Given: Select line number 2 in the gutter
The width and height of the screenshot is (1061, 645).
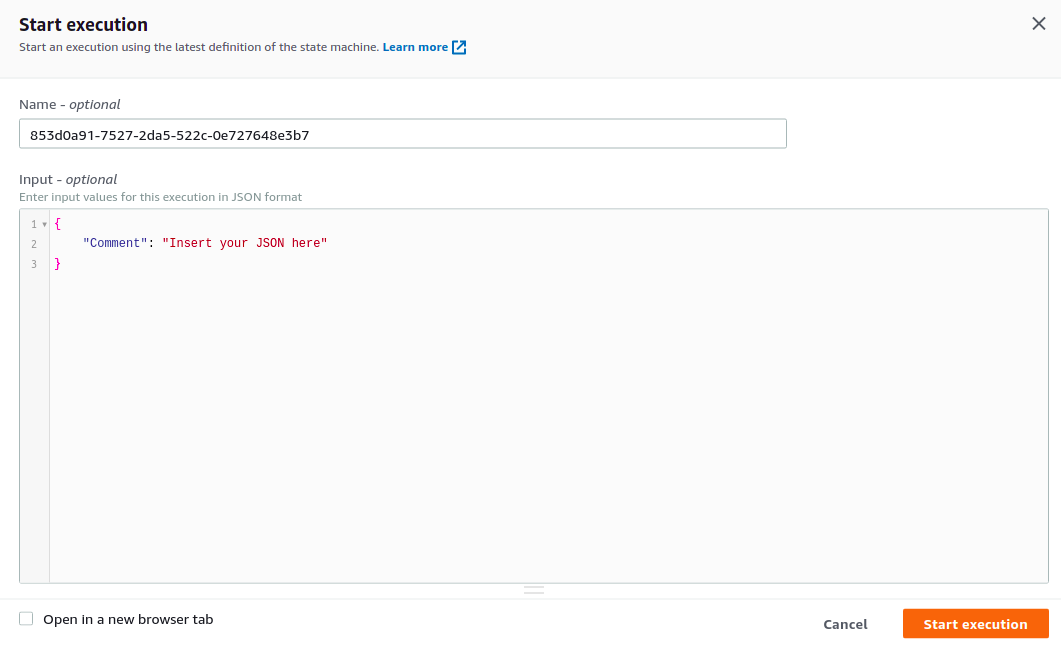Looking at the screenshot, I should pyautogui.click(x=33, y=244).
